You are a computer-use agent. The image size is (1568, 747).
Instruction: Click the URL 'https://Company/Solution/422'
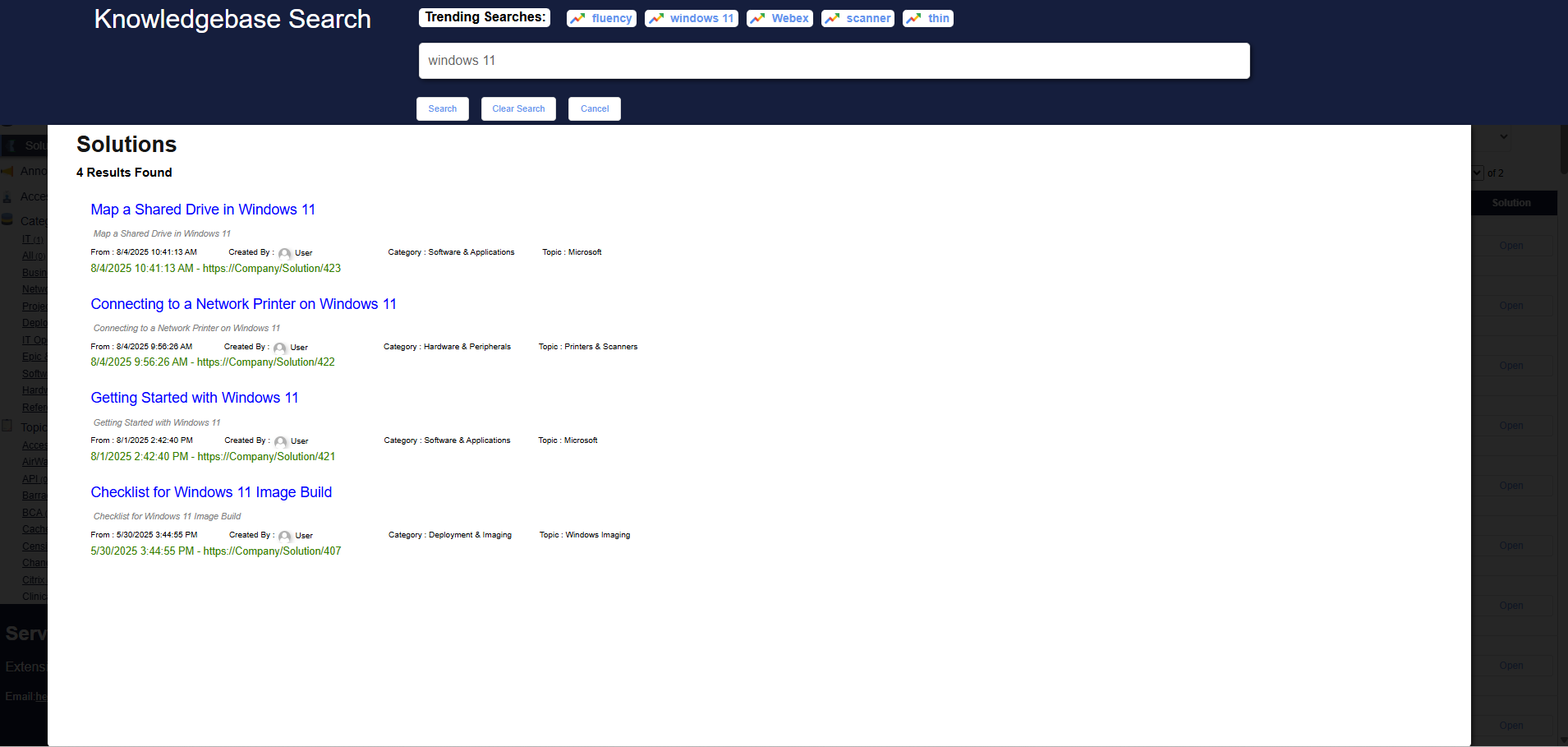tap(266, 362)
